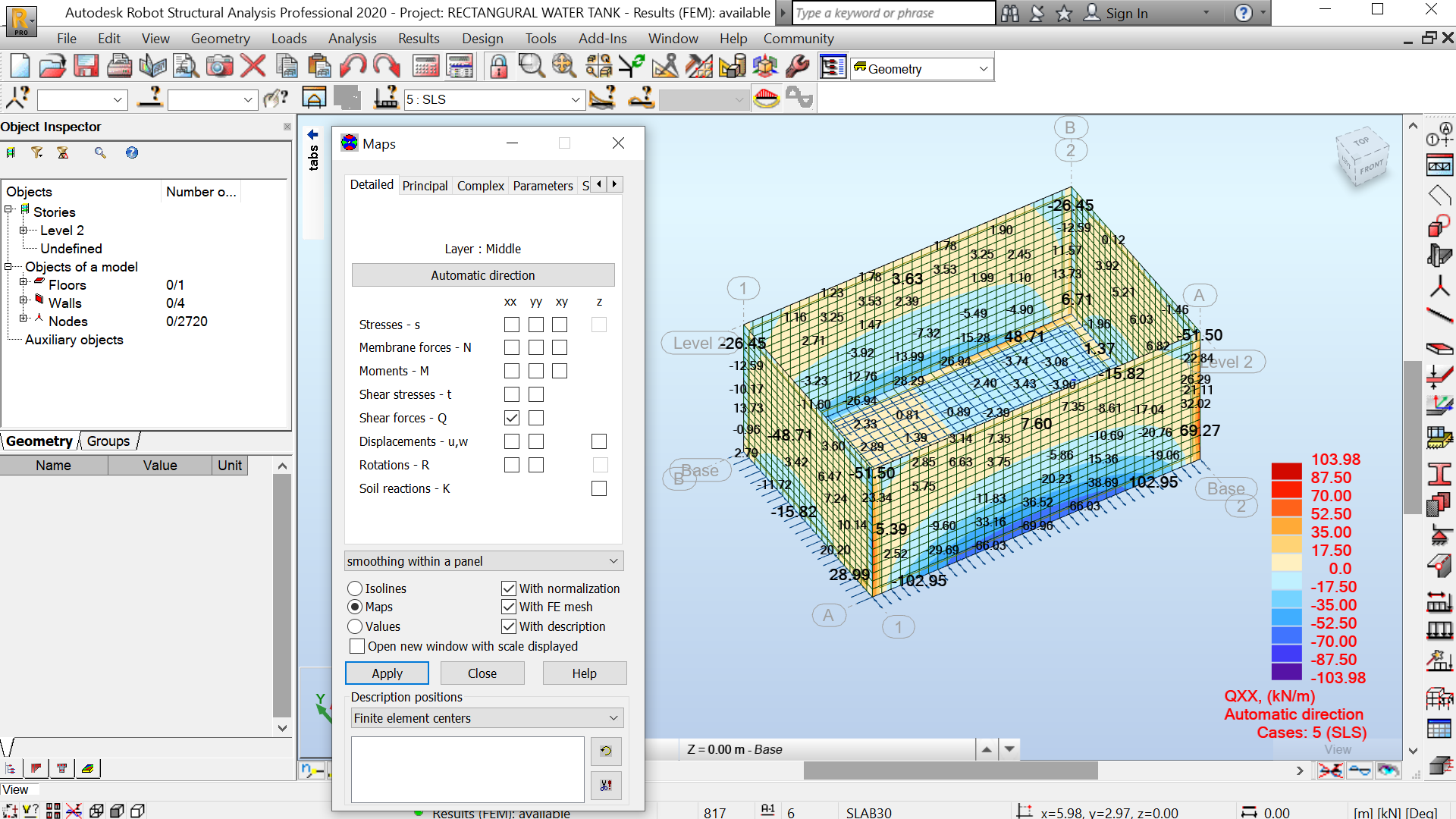Open the load case 5 : SLS dropdown
This screenshot has height=819, width=1456.
click(x=575, y=99)
